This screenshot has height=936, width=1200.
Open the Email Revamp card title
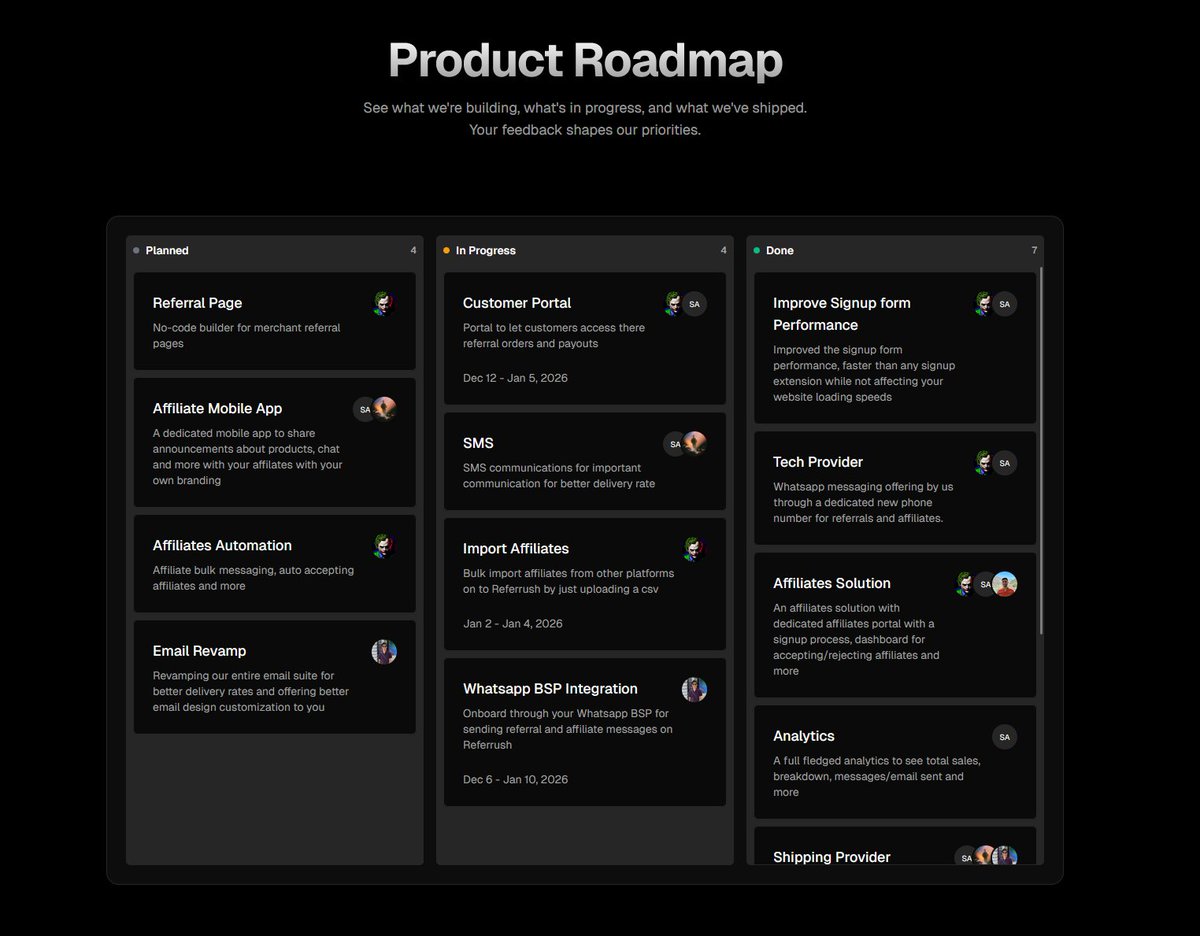[x=199, y=651]
